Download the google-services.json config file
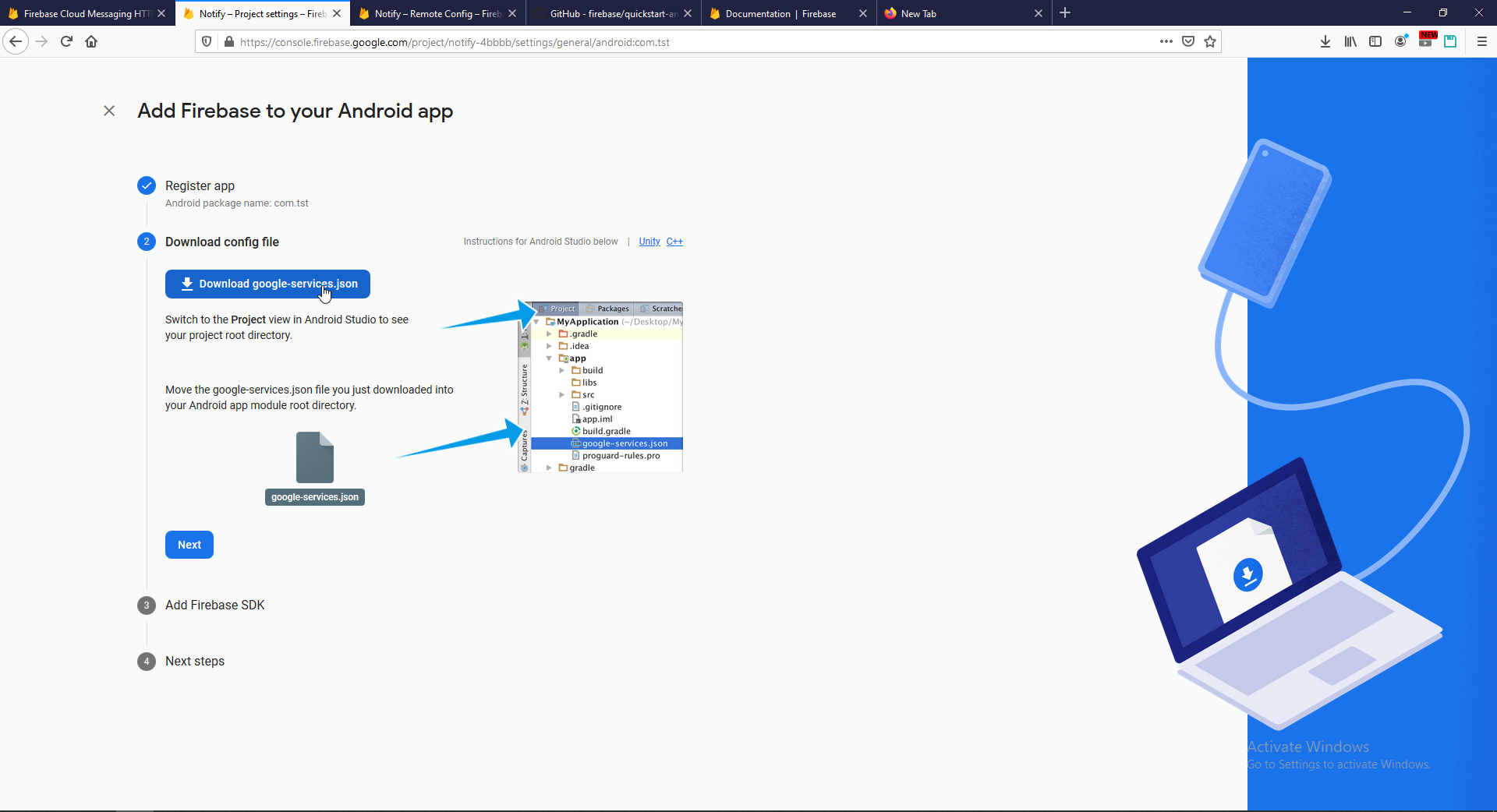The width and height of the screenshot is (1497, 812). coord(267,284)
